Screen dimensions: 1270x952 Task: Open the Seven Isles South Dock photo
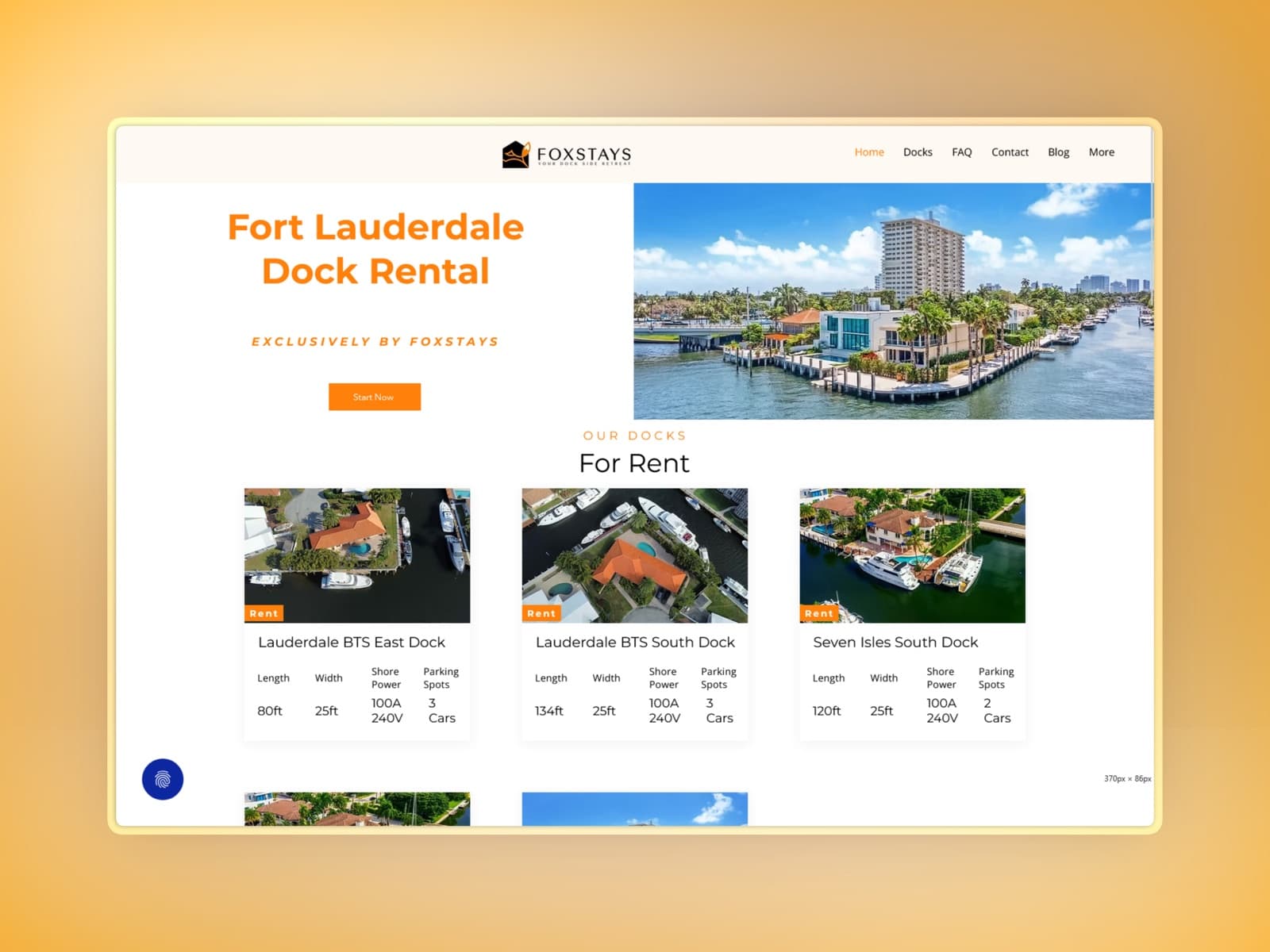pos(912,555)
